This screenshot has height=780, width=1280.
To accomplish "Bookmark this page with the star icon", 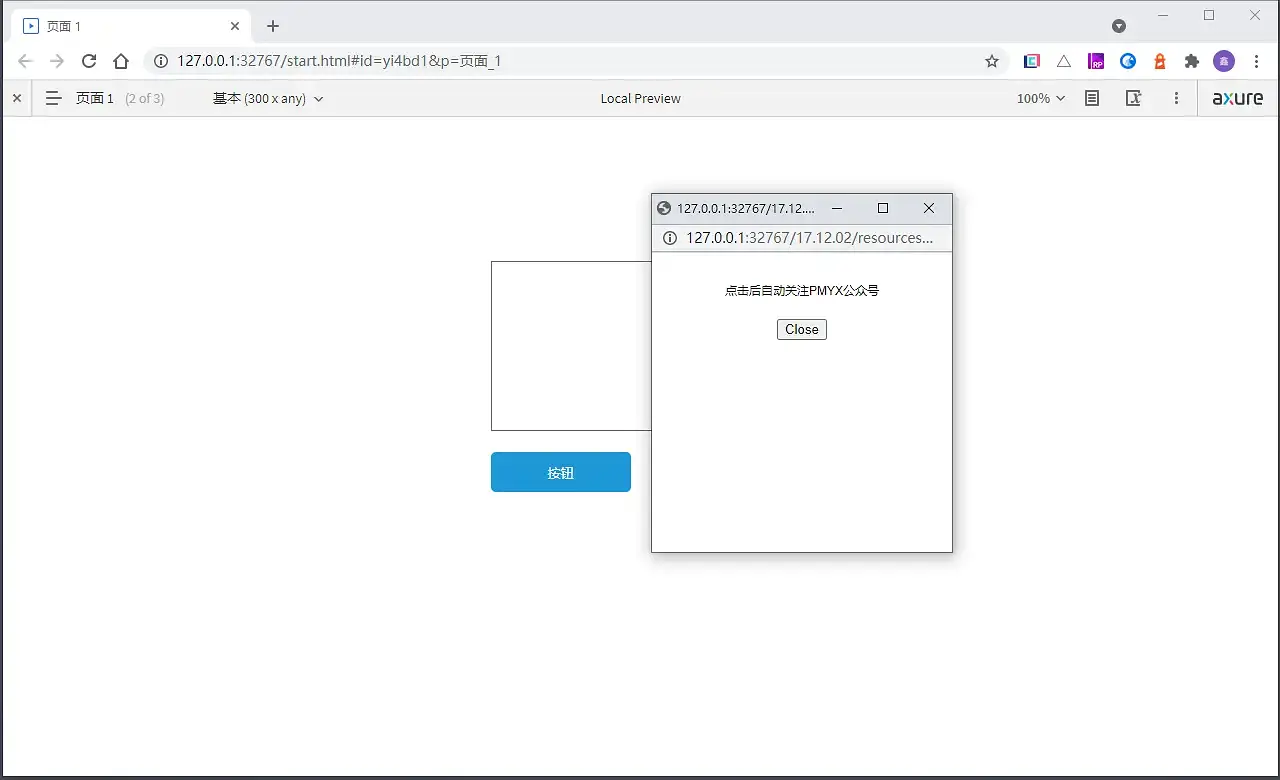I will (992, 61).
